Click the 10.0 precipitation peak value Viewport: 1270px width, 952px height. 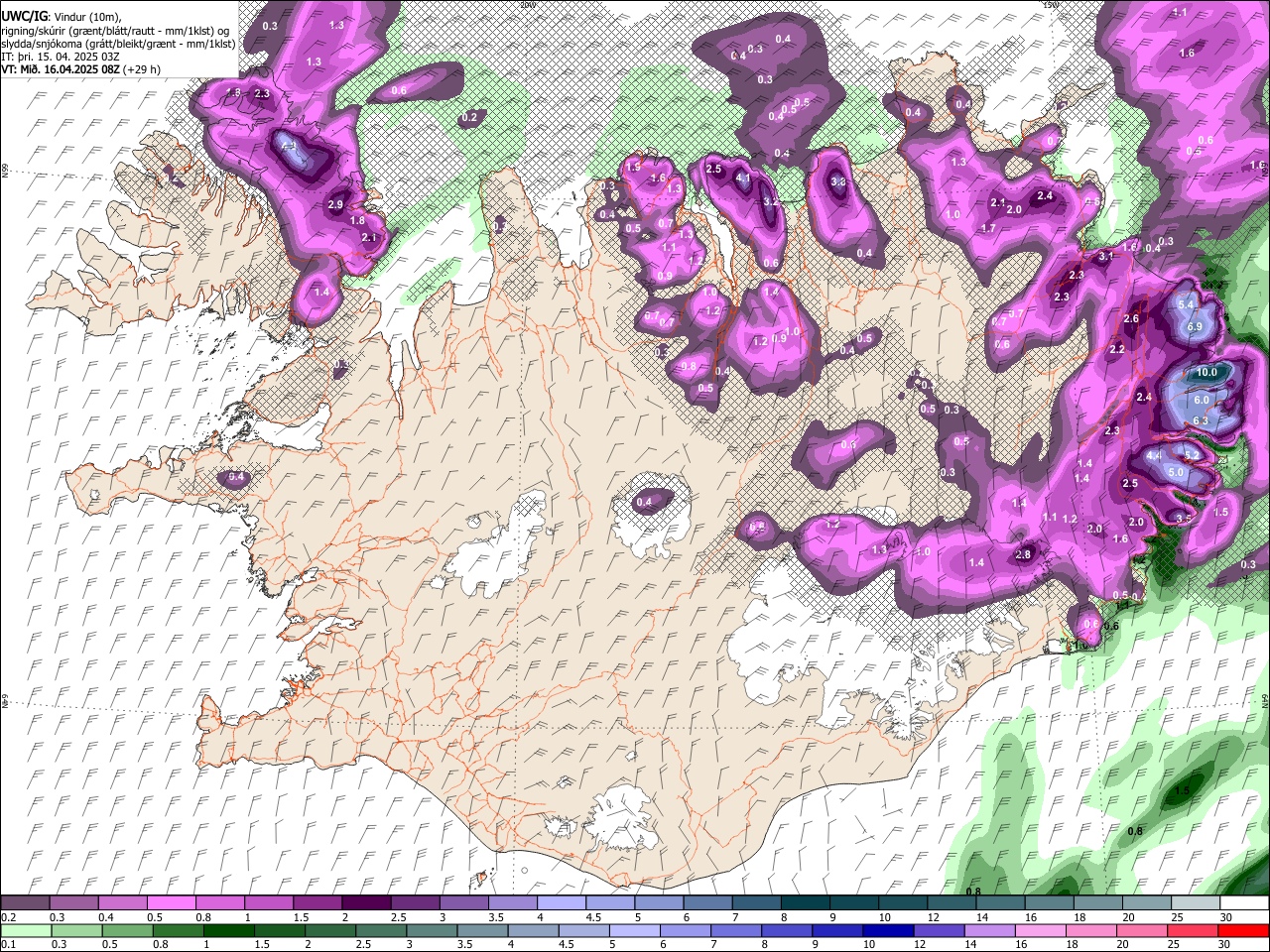tap(1206, 373)
